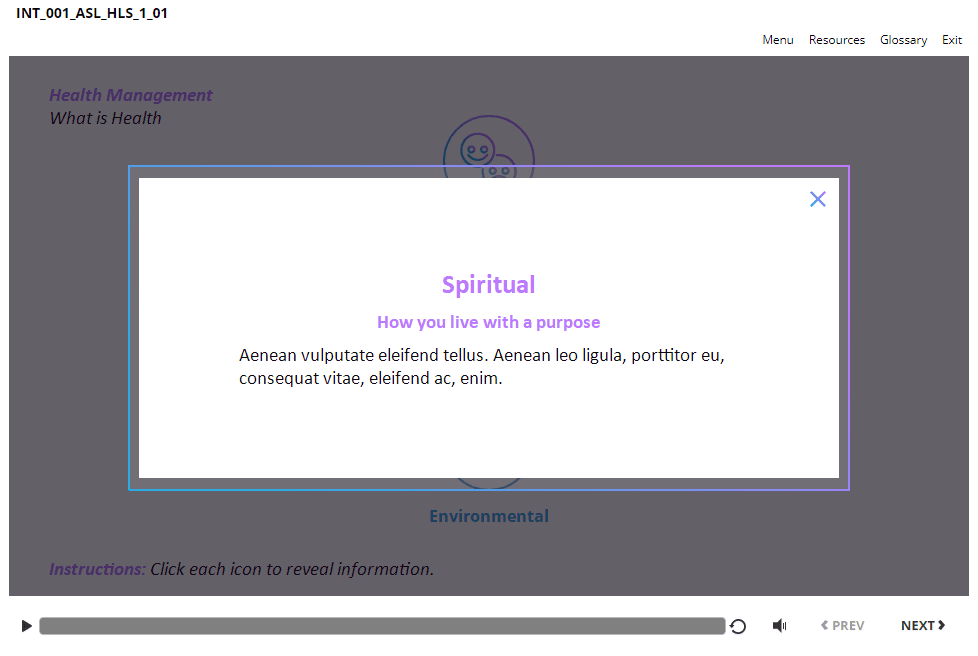Click the Instructions text line
This screenshot has width=978, height=656.
tap(241, 569)
